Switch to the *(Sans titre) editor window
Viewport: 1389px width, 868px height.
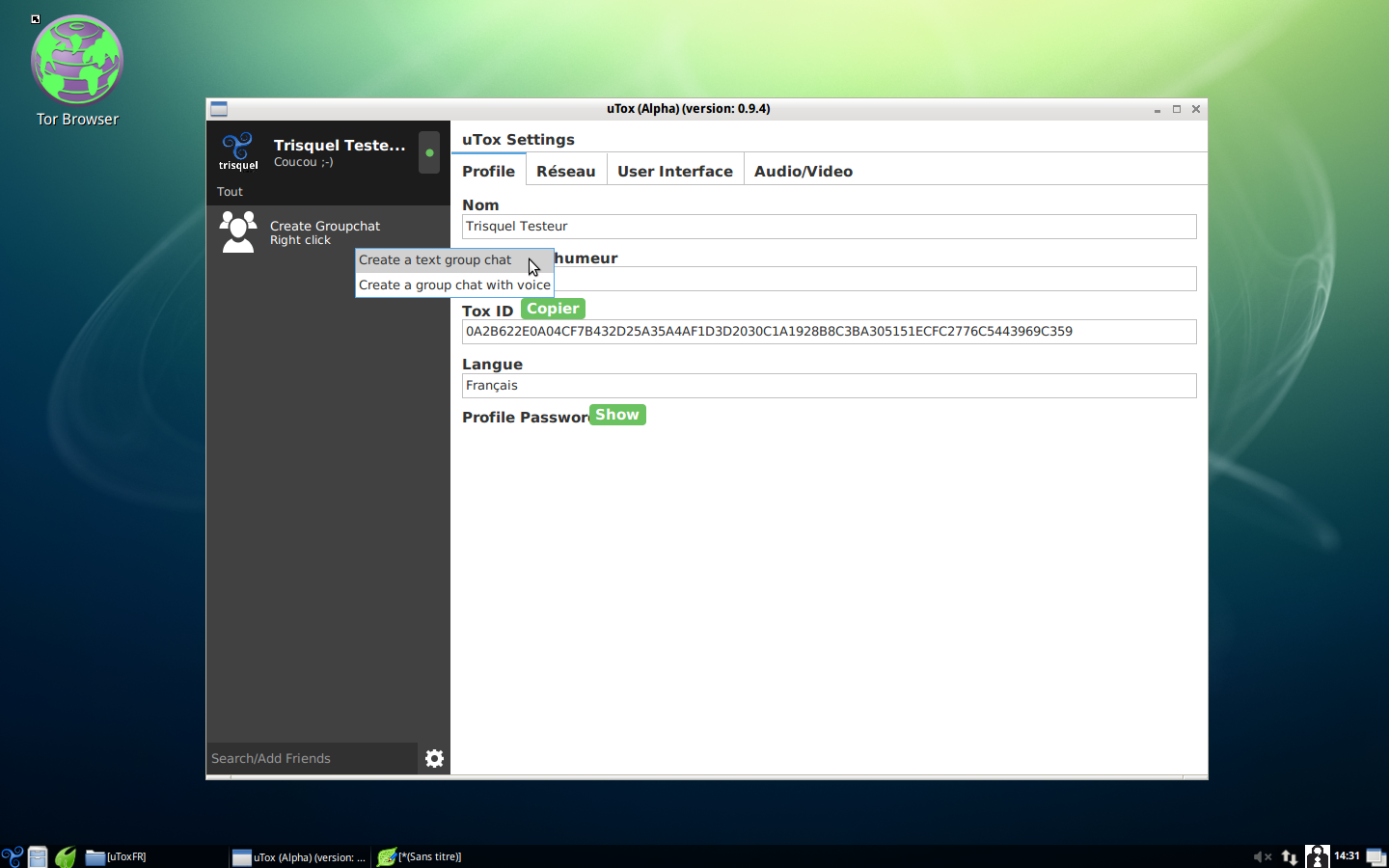click(x=446, y=856)
